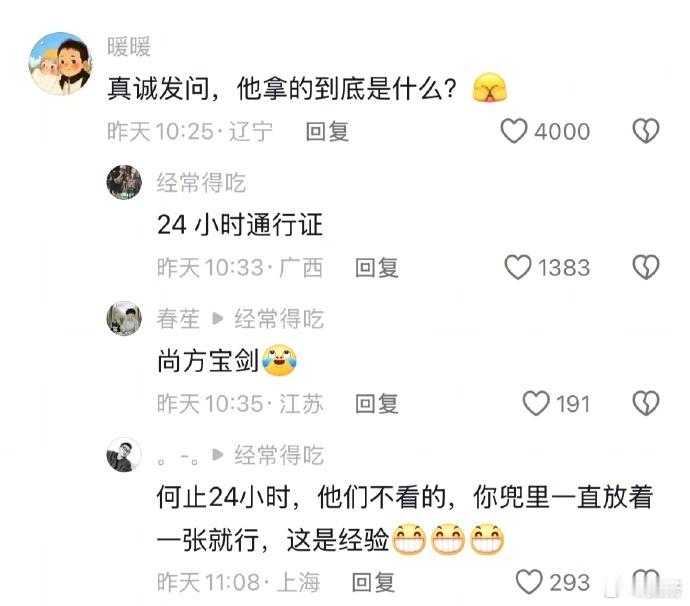Reply to 暖暖's comment via 回复
Screen dimensions: 690x606
(x=327, y=132)
